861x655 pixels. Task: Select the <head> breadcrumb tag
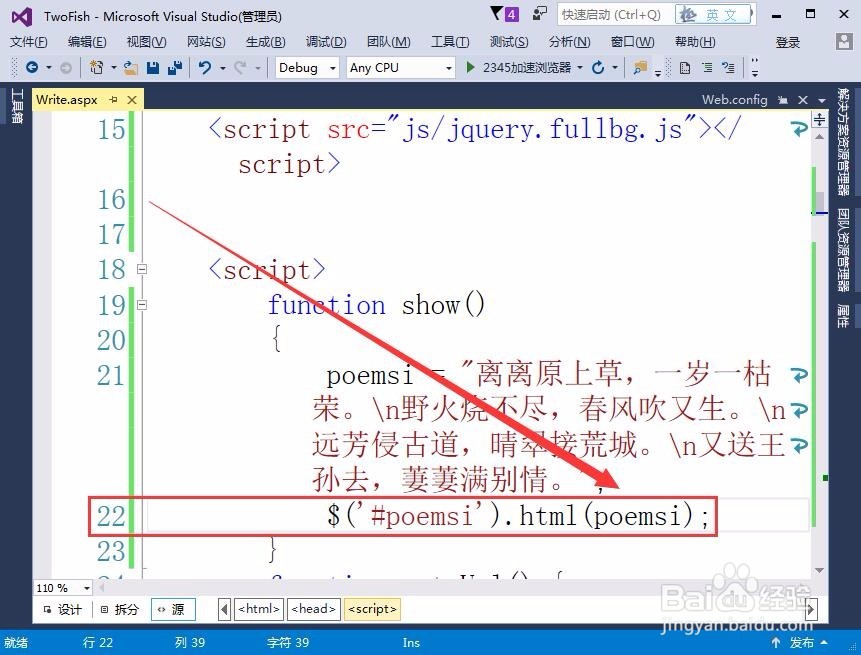coord(314,609)
